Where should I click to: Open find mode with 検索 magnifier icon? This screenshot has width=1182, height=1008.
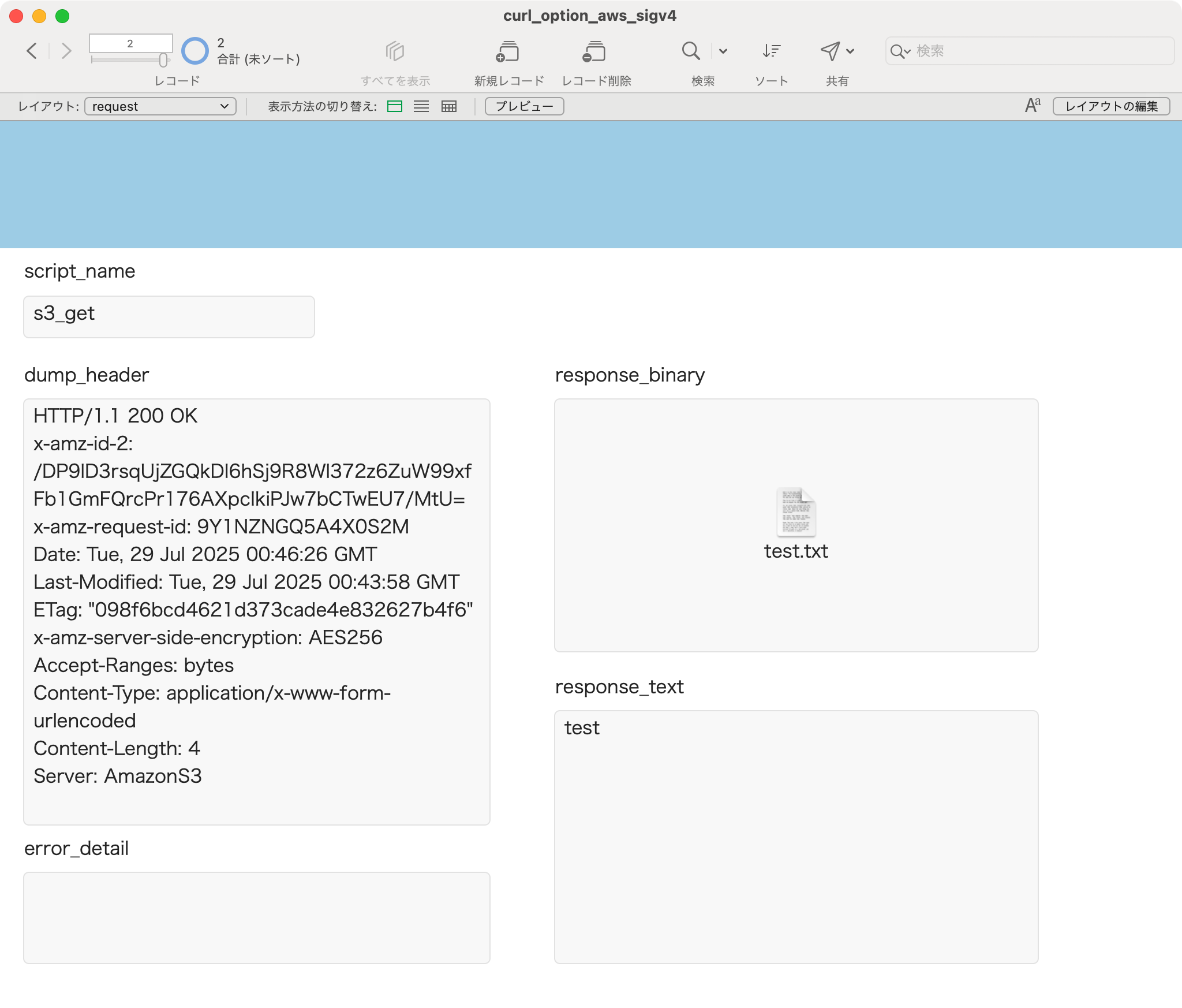(690, 51)
